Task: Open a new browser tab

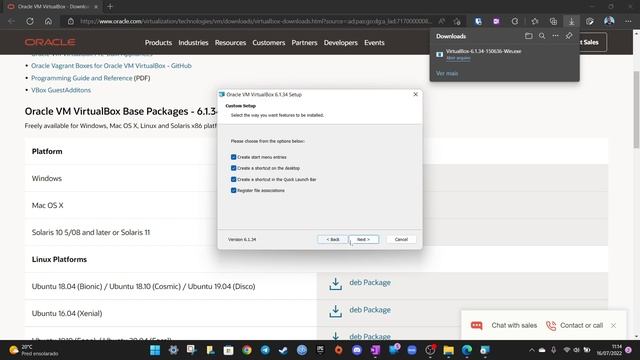Action: (x=110, y=7)
